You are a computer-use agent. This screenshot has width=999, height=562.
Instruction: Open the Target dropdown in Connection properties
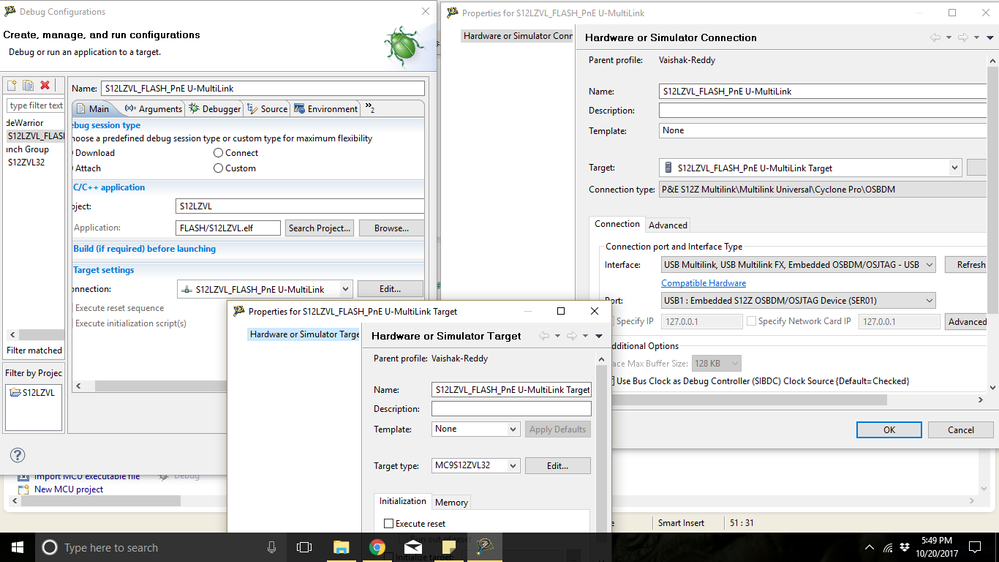pos(954,168)
